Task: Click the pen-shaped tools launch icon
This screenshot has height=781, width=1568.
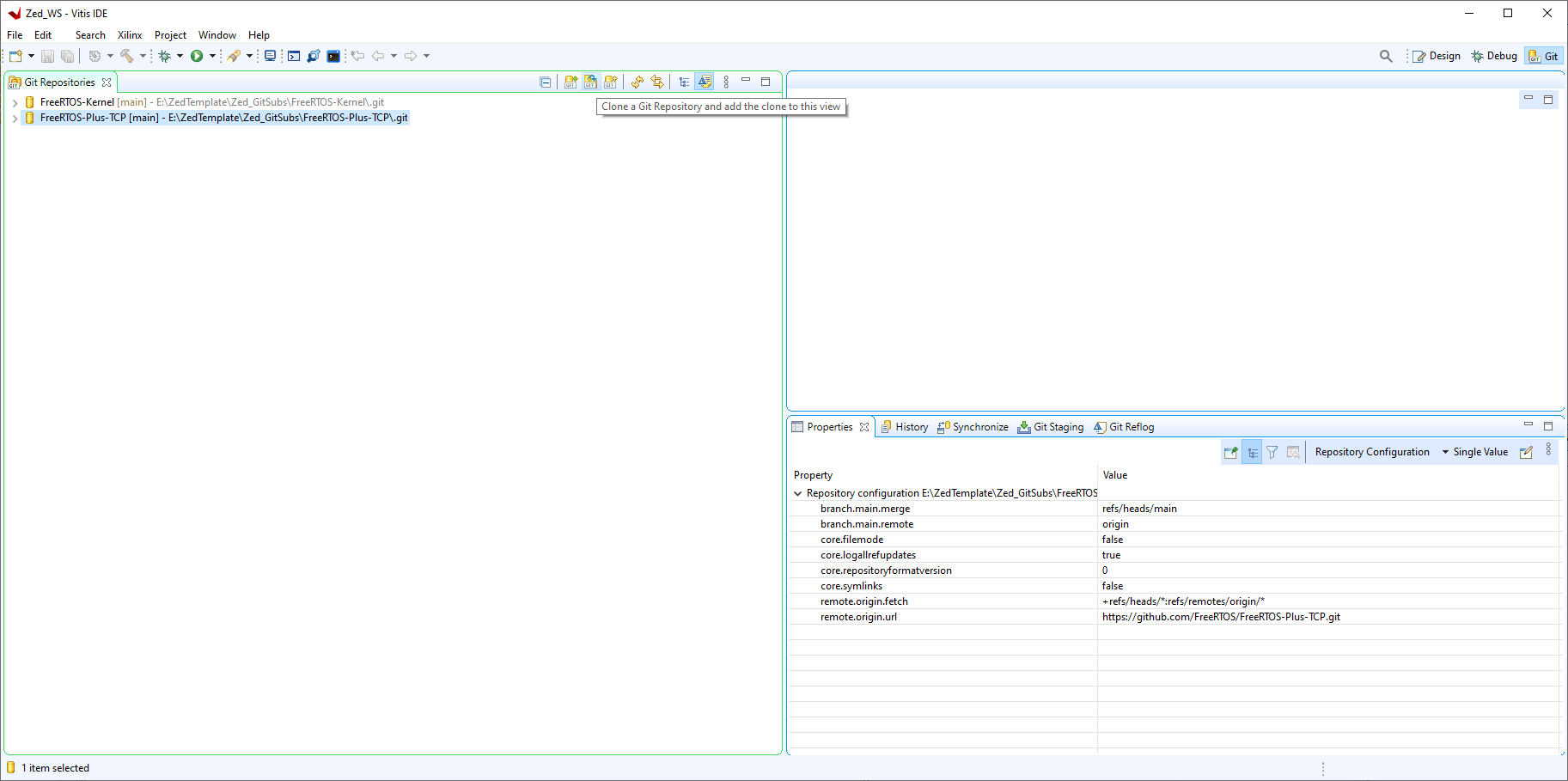Action: (x=234, y=56)
